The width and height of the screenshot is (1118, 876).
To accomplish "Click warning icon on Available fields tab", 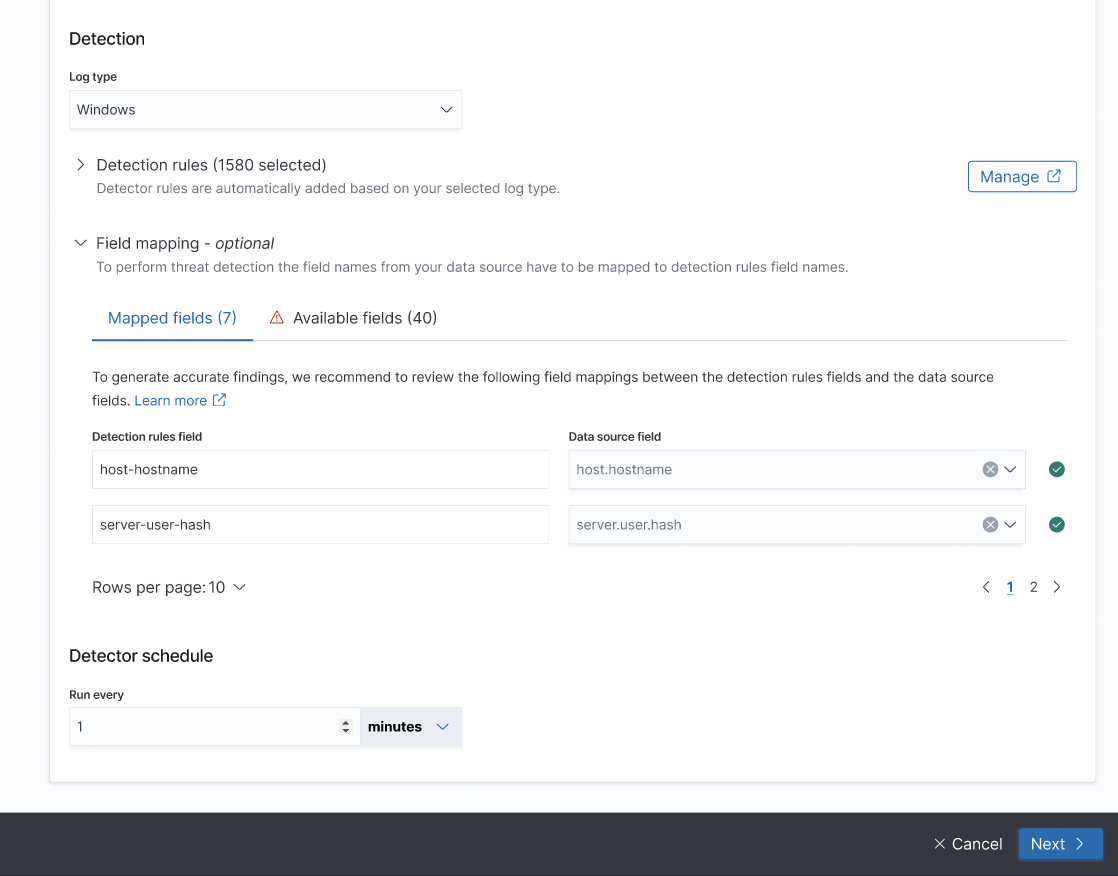I will [277, 318].
